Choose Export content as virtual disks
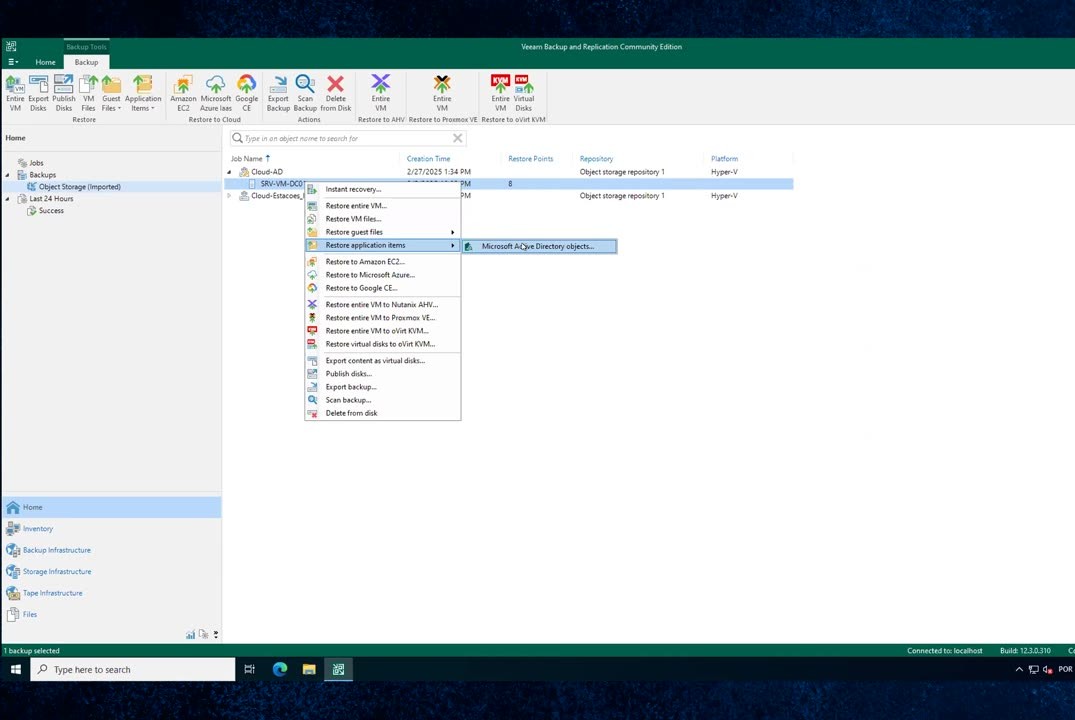The width and height of the screenshot is (1075, 720). (x=383, y=361)
